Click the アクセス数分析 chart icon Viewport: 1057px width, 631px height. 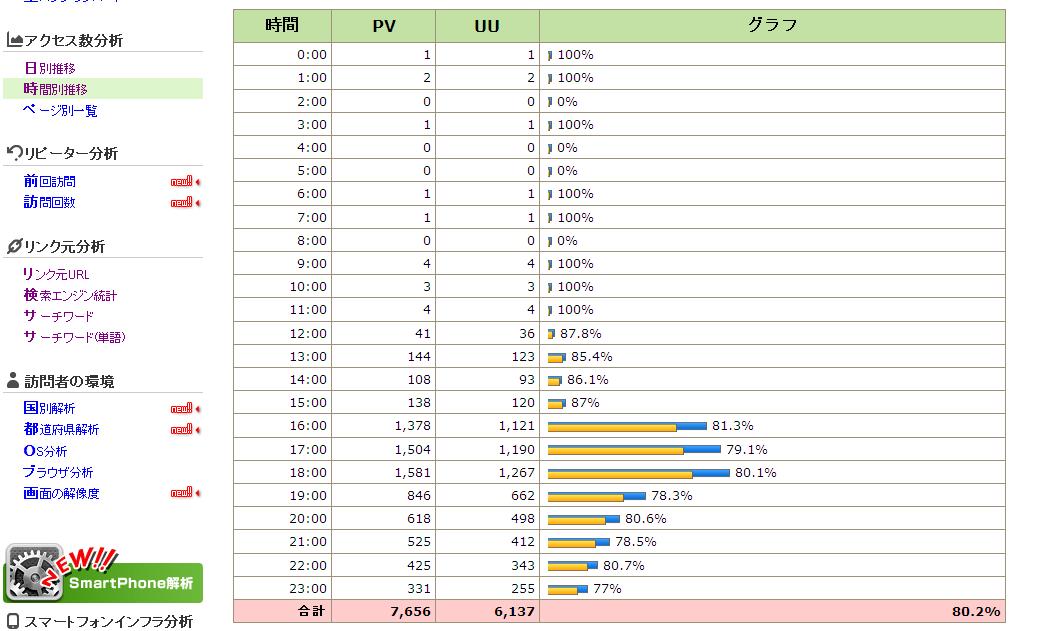14,40
